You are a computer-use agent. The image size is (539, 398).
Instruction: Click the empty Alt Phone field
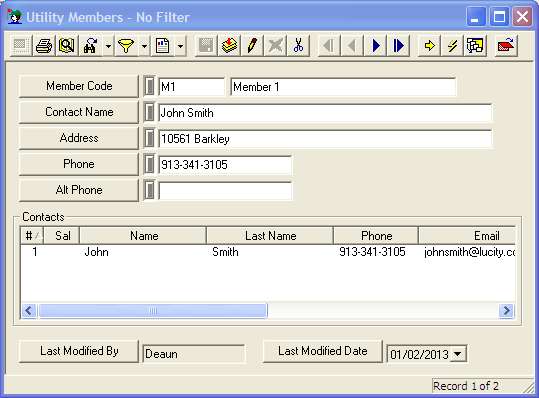(225, 191)
